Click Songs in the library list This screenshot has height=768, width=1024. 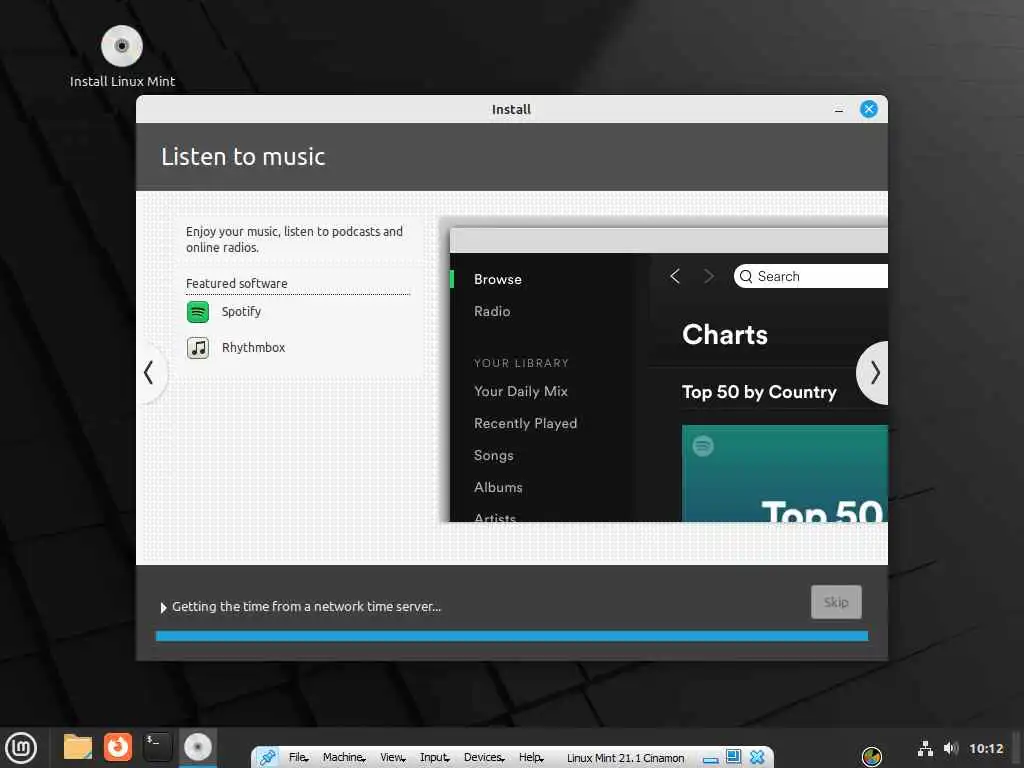pyautogui.click(x=493, y=455)
